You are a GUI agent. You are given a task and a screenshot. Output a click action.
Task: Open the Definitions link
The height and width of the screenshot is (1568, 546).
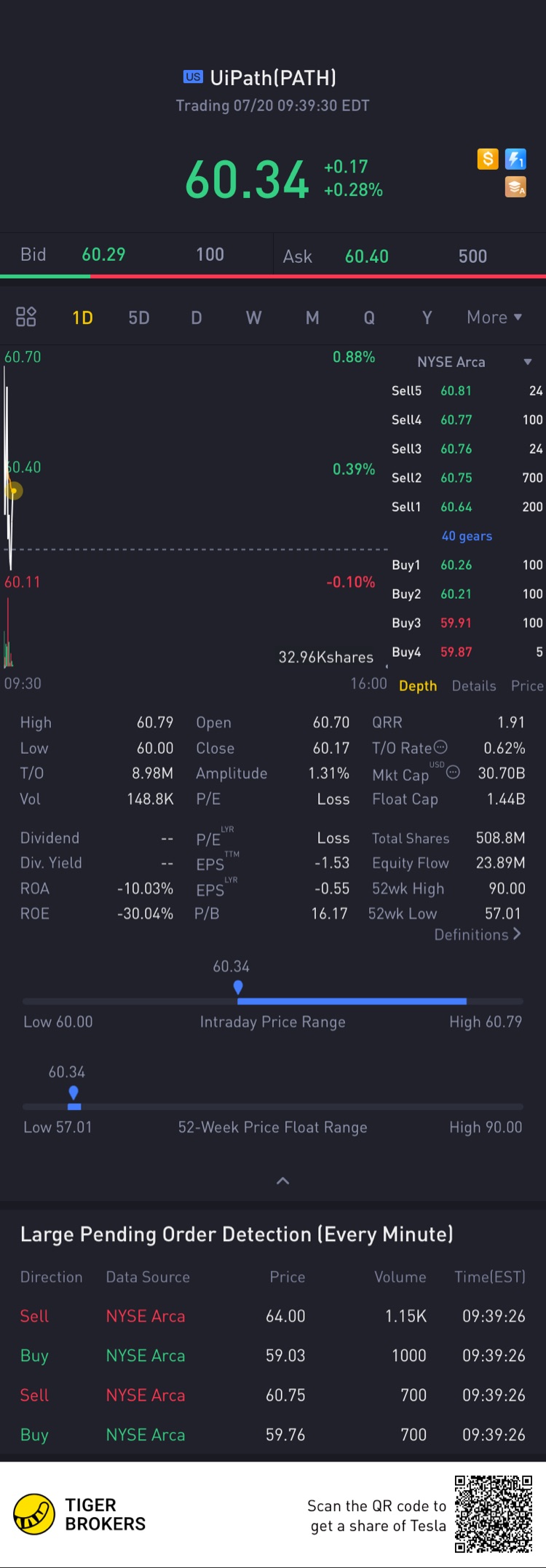(x=478, y=934)
